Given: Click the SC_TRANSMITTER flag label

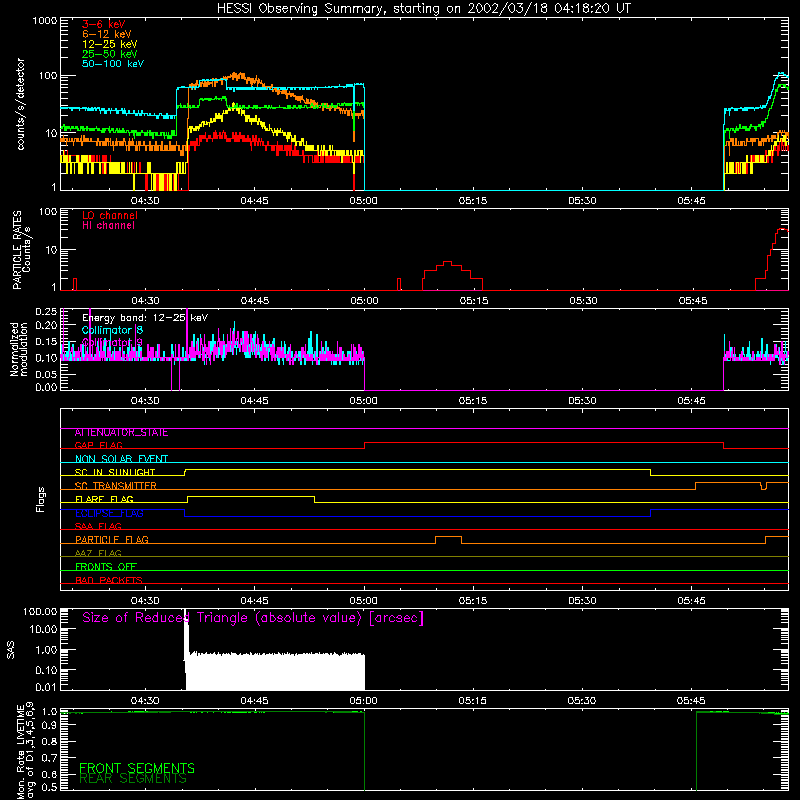Looking at the screenshot, I should (x=115, y=486).
